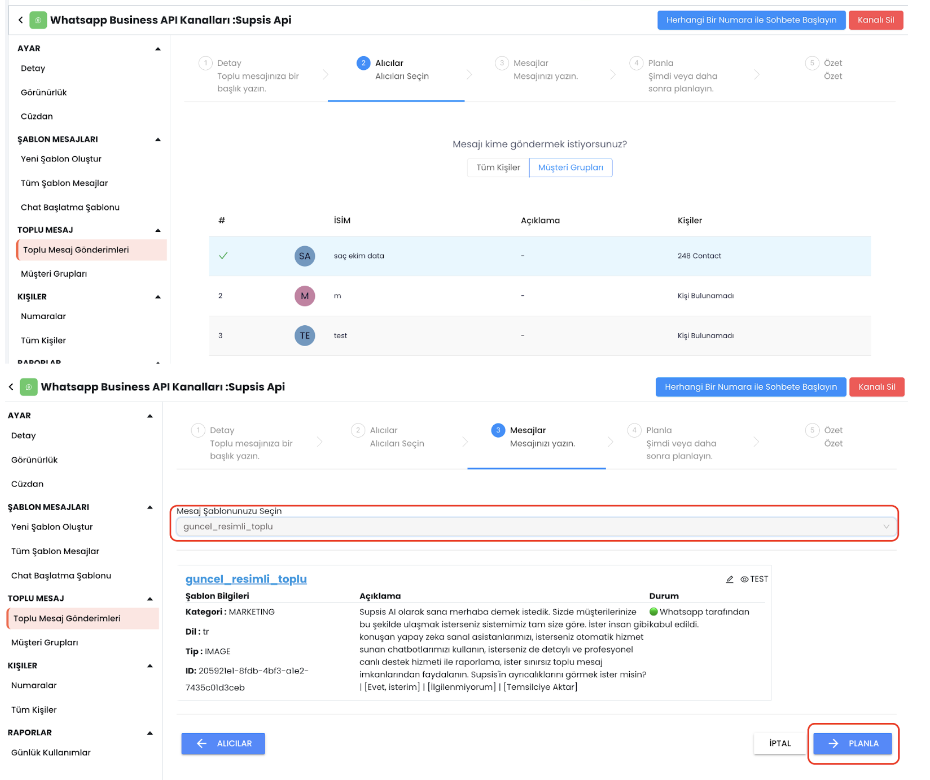Open Görünürlük in sidebar on Alıcılar screen
The height and width of the screenshot is (780, 930).
tap(44, 93)
